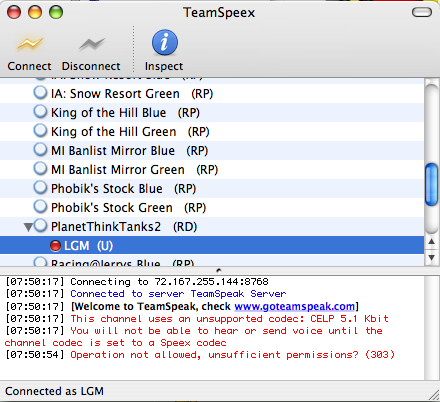Screen dimensions: 440x402
Task: Select the Phobik's Stock Green channel
Action: (212, 208)
